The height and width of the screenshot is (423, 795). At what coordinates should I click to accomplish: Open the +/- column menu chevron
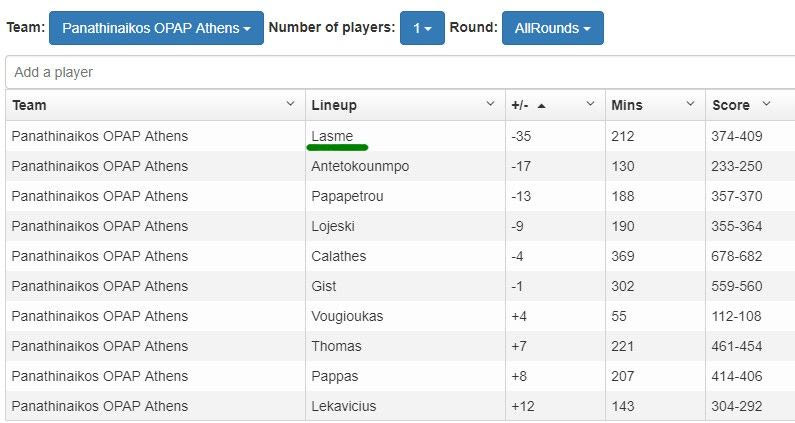590,104
